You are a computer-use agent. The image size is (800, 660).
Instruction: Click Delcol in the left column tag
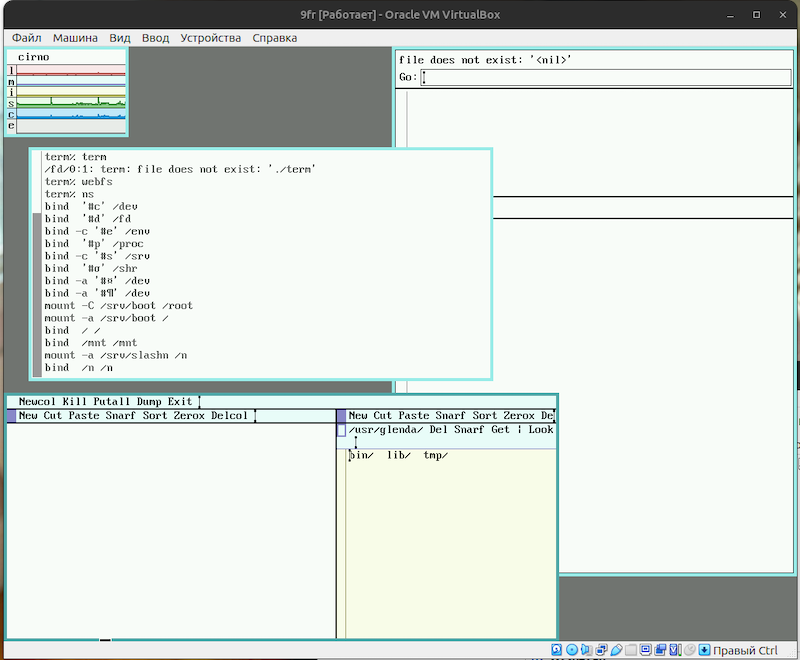click(x=229, y=416)
